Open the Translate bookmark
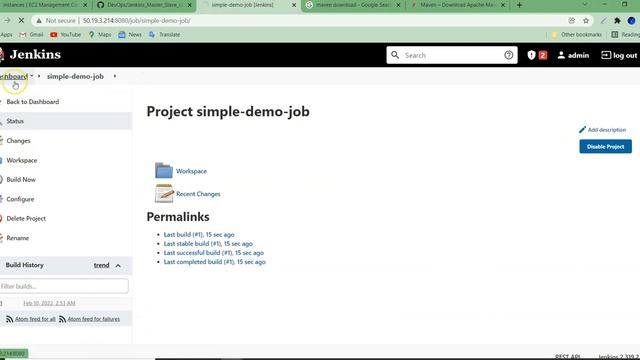 164,35
